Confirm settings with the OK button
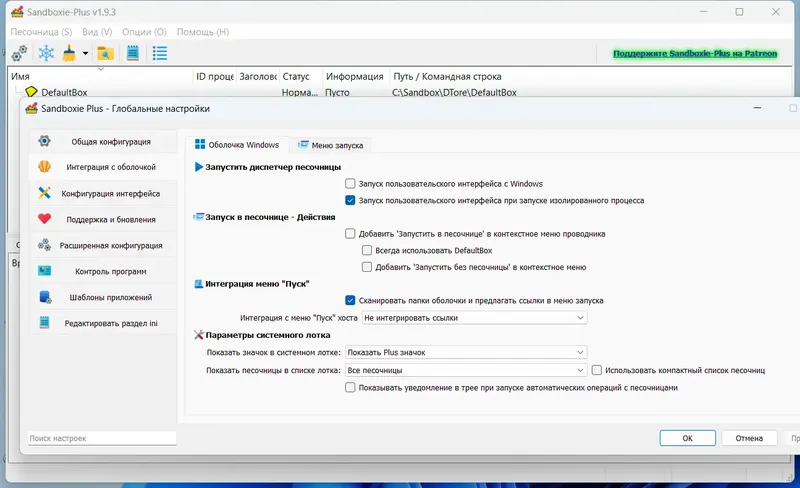Screen dimensions: 800x488 tap(687, 438)
